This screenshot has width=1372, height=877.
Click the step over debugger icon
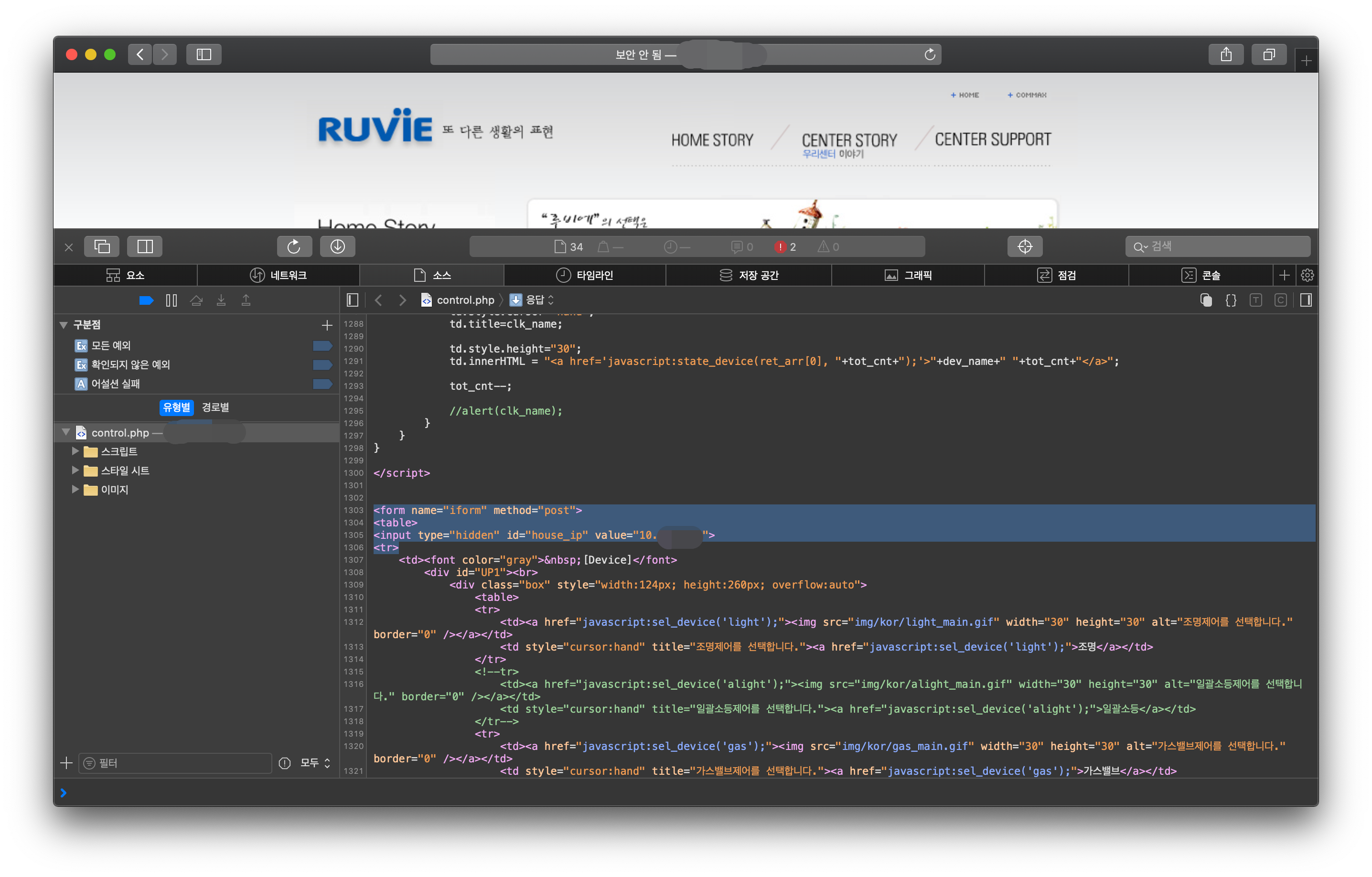pos(196,300)
